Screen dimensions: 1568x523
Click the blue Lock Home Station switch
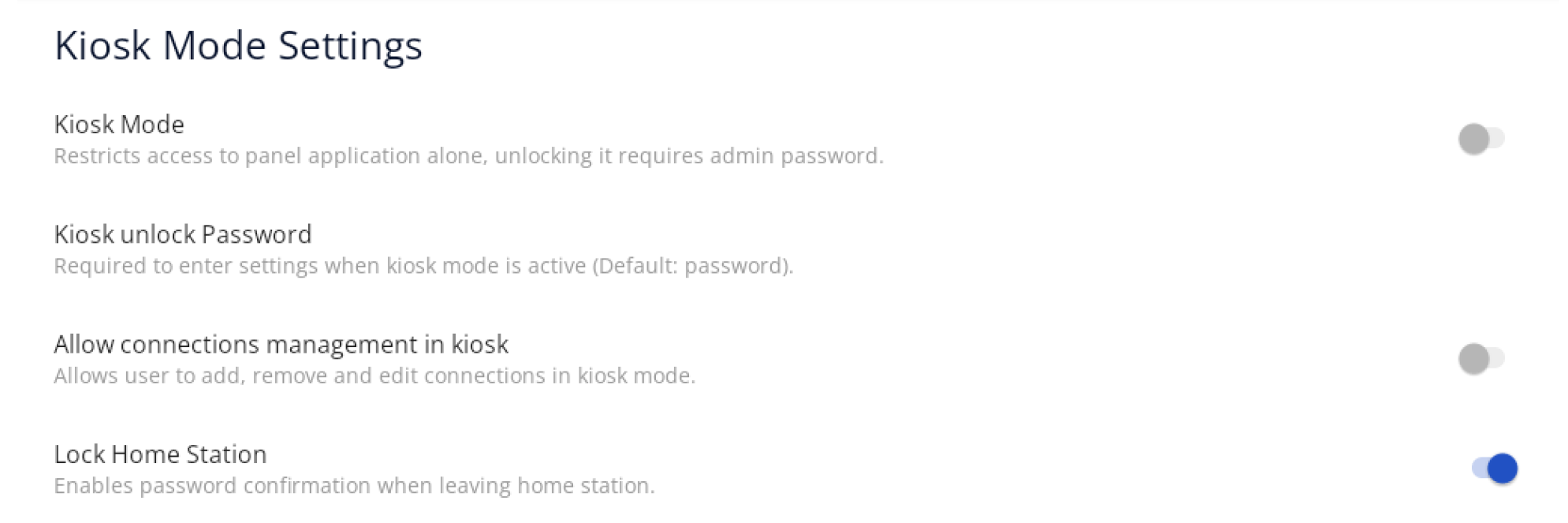tap(1494, 469)
